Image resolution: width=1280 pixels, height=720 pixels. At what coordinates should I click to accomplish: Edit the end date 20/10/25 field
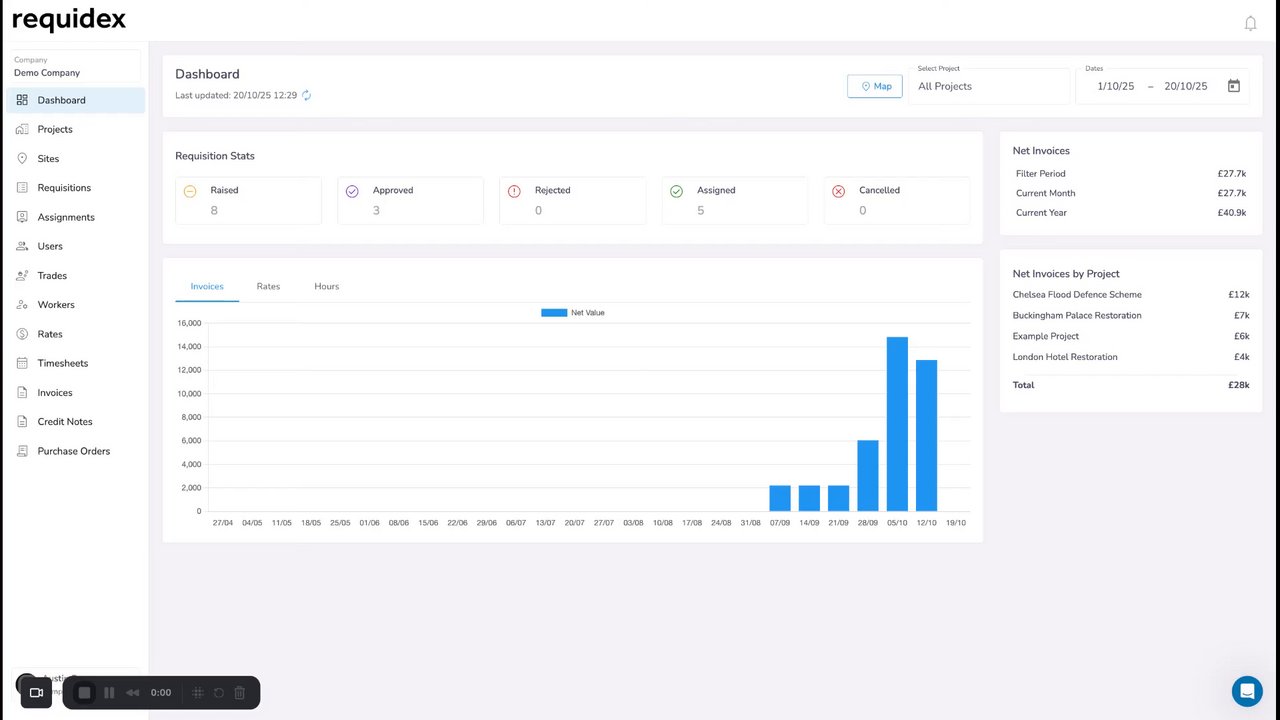click(1186, 86)
